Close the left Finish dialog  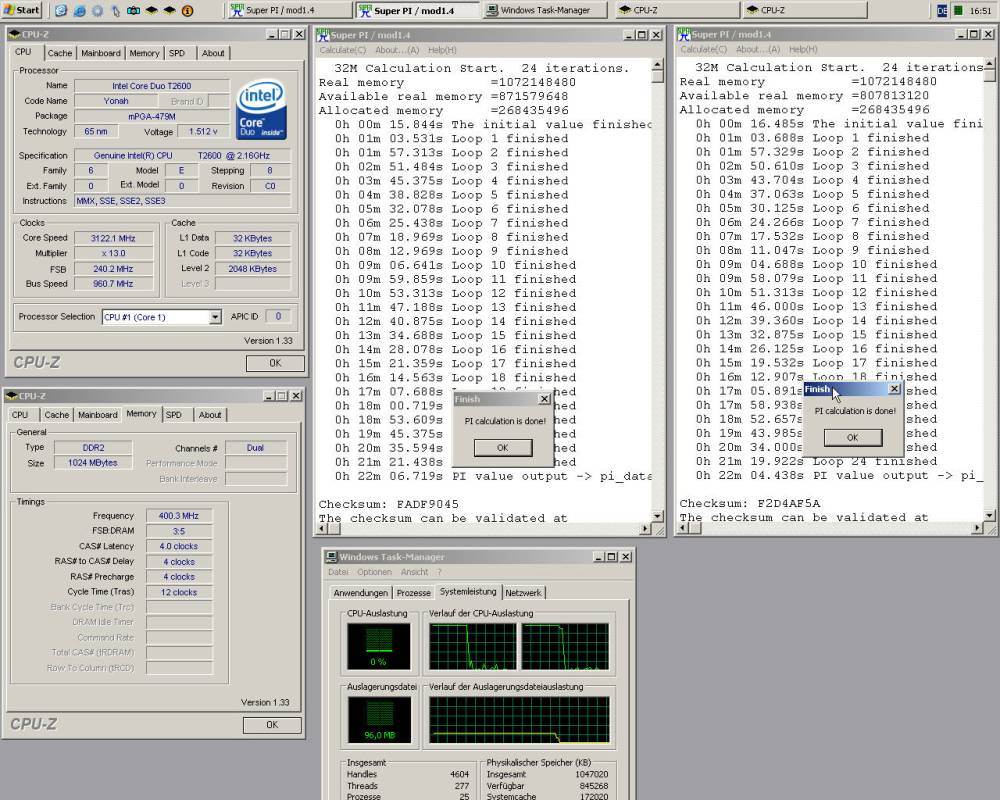pos(544,399)
